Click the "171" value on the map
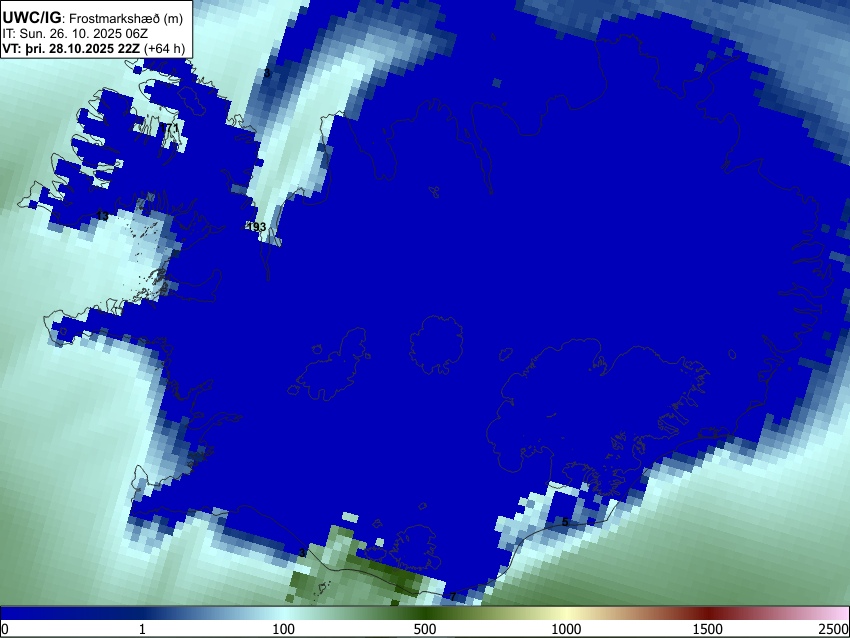This screenshot has width=850, height=638. pos(170,128)
